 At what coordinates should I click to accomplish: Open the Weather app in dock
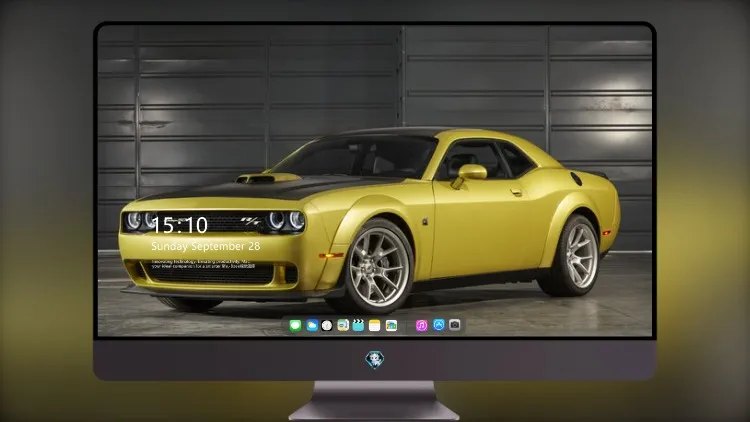[x=312, y=326]
